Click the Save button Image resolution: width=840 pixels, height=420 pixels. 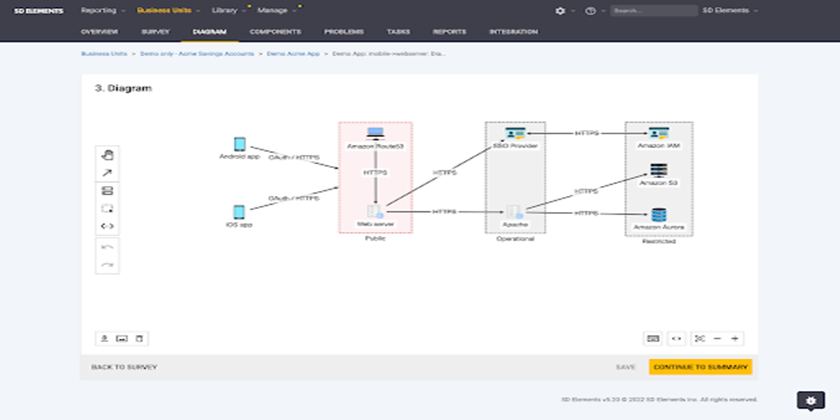pyautogui.click(x=626, y=367)
